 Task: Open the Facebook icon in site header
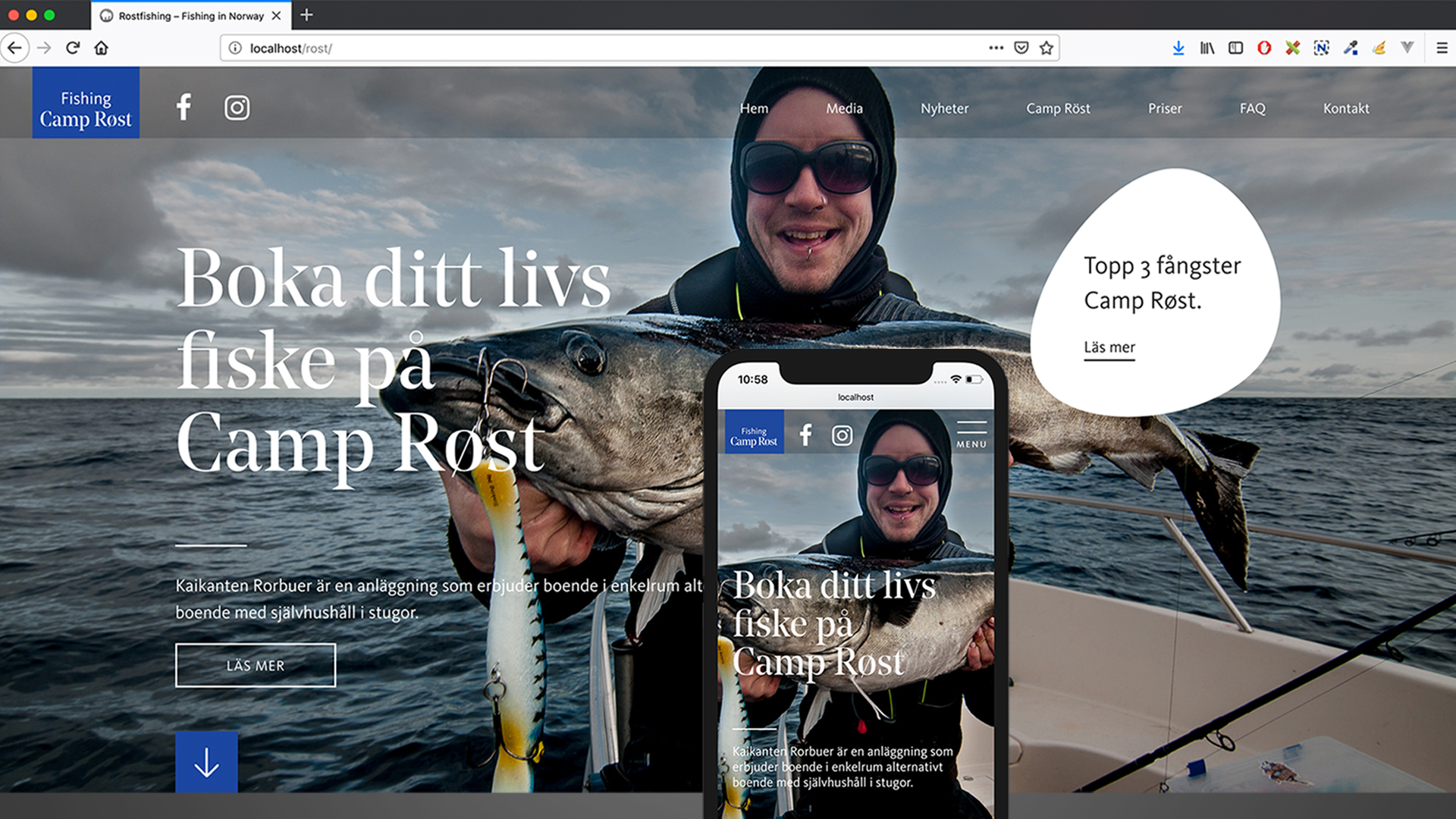[184, 107]
